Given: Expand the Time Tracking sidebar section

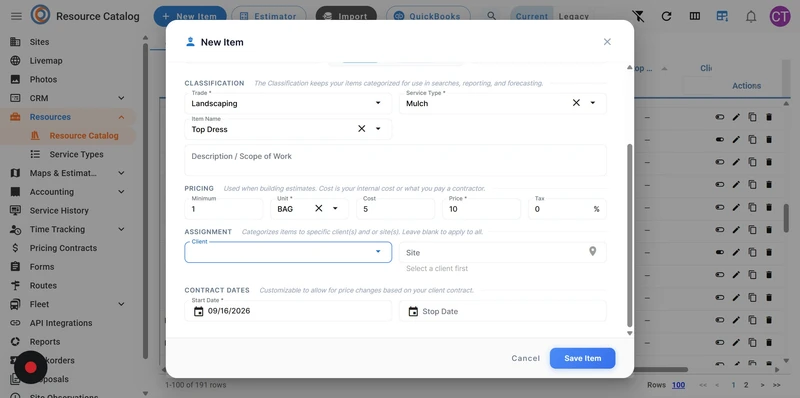Looking at the screenshot, I should 121,230.
